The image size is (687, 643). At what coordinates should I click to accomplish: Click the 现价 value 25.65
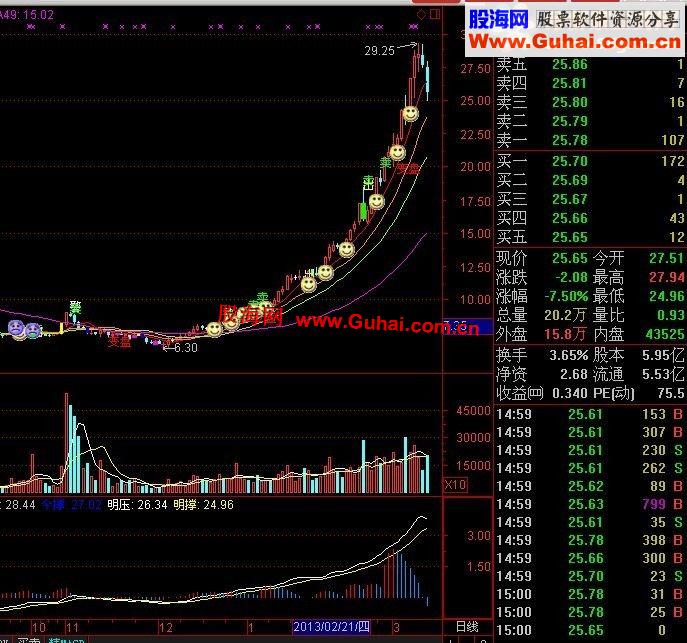click(x=570, y=258)
